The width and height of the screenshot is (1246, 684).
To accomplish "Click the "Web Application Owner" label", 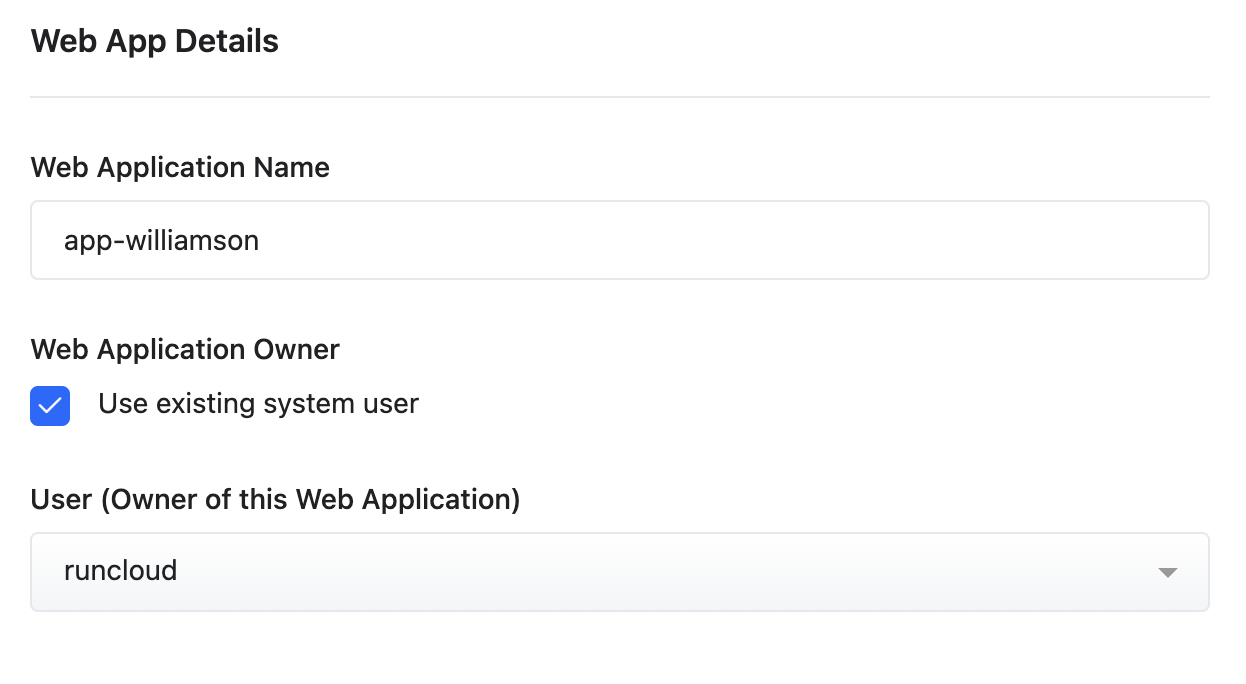I will [185, 349].
